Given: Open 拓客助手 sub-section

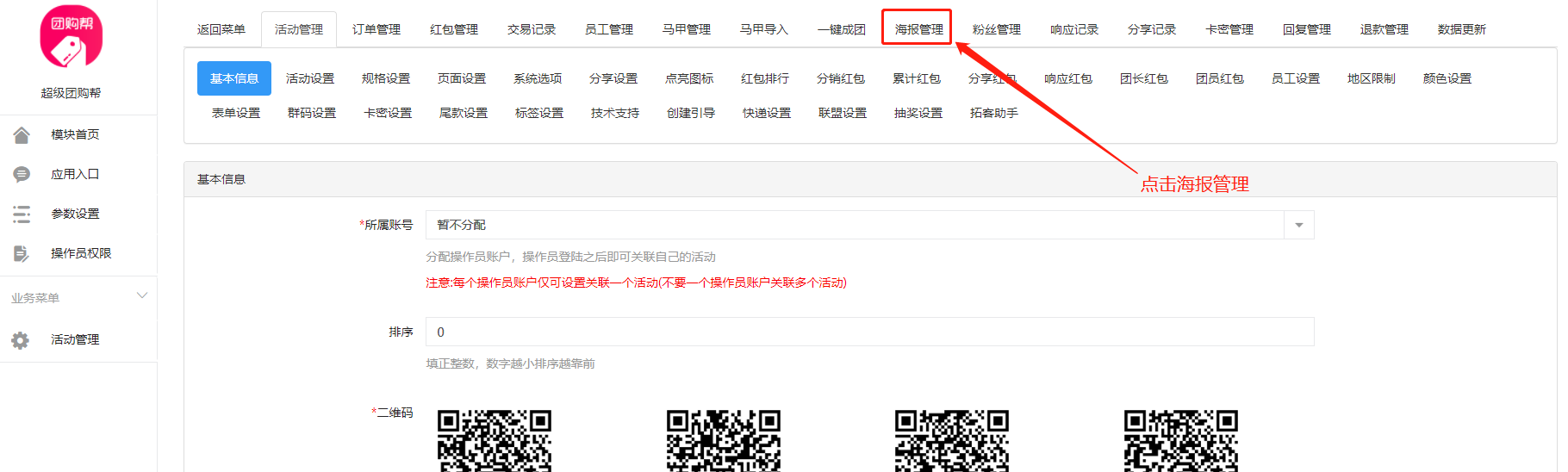Looking at the screenshot, I should [994, 113].
